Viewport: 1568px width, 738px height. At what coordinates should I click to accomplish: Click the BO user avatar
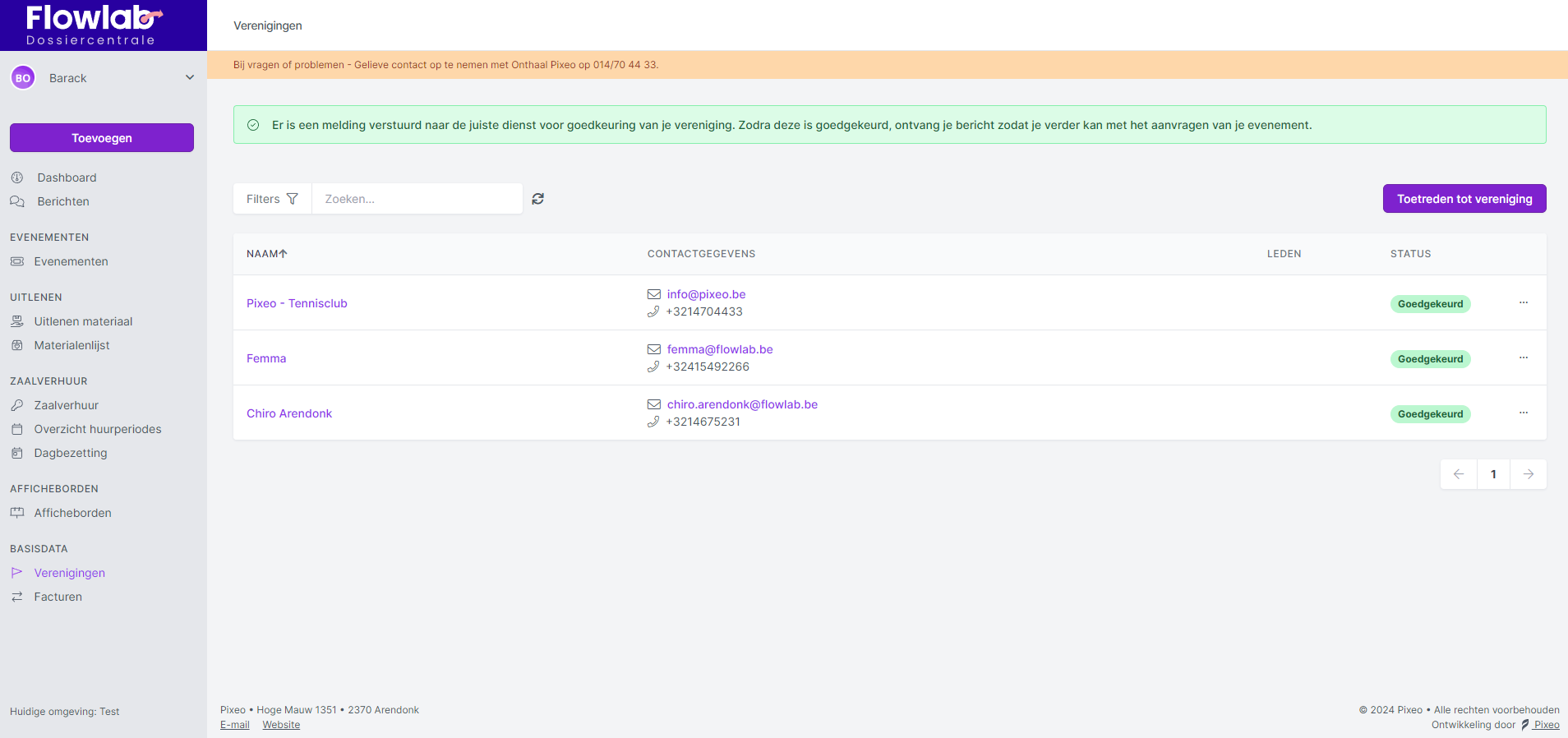pos(23,78)
